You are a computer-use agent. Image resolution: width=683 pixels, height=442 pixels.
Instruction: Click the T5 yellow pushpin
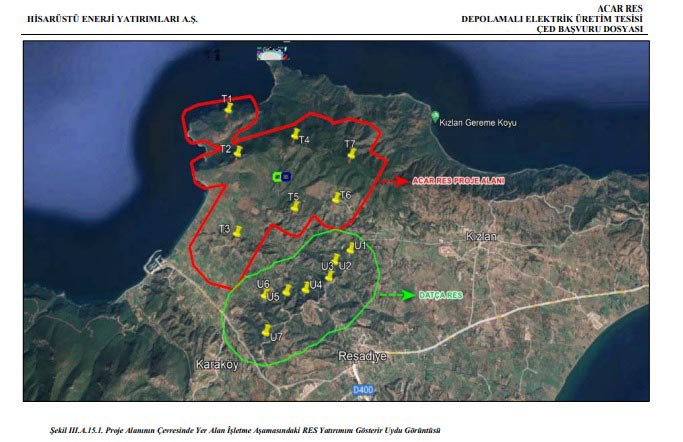[296, 205]
